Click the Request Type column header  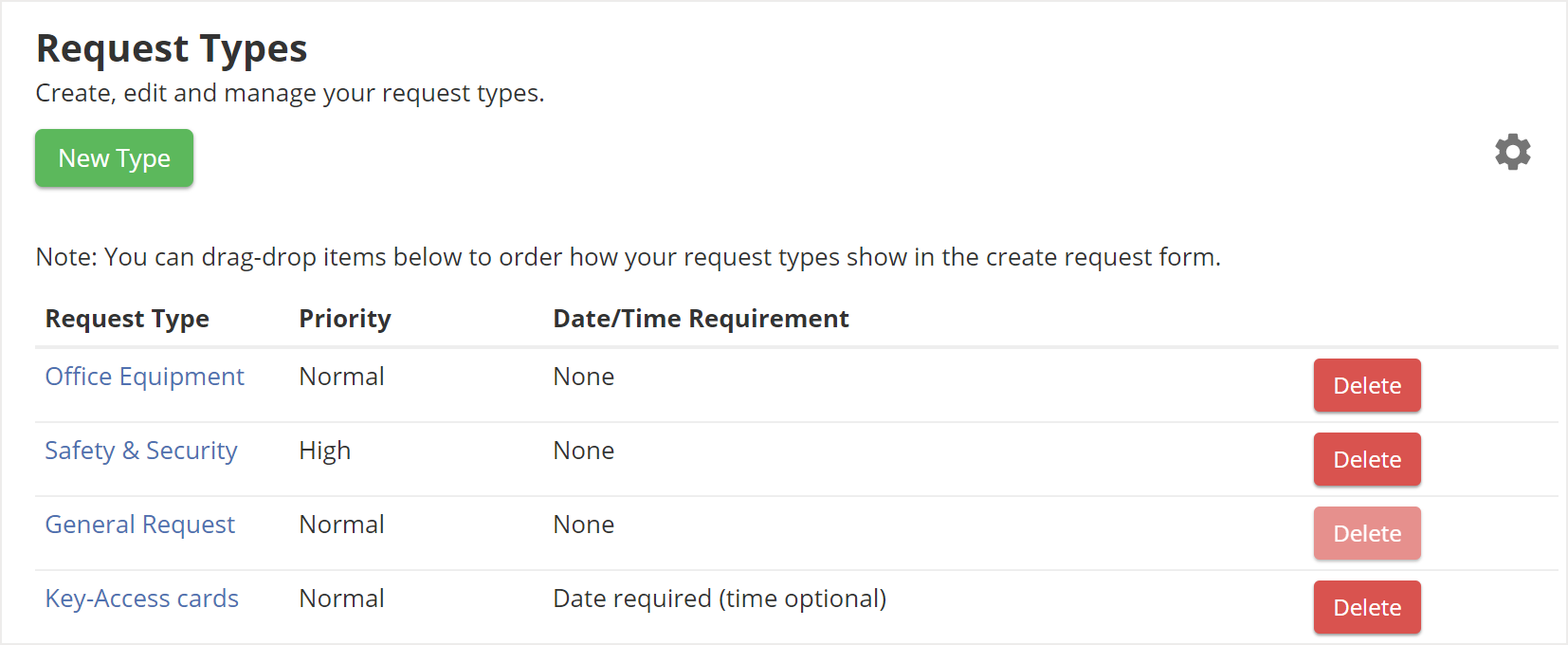127,319
